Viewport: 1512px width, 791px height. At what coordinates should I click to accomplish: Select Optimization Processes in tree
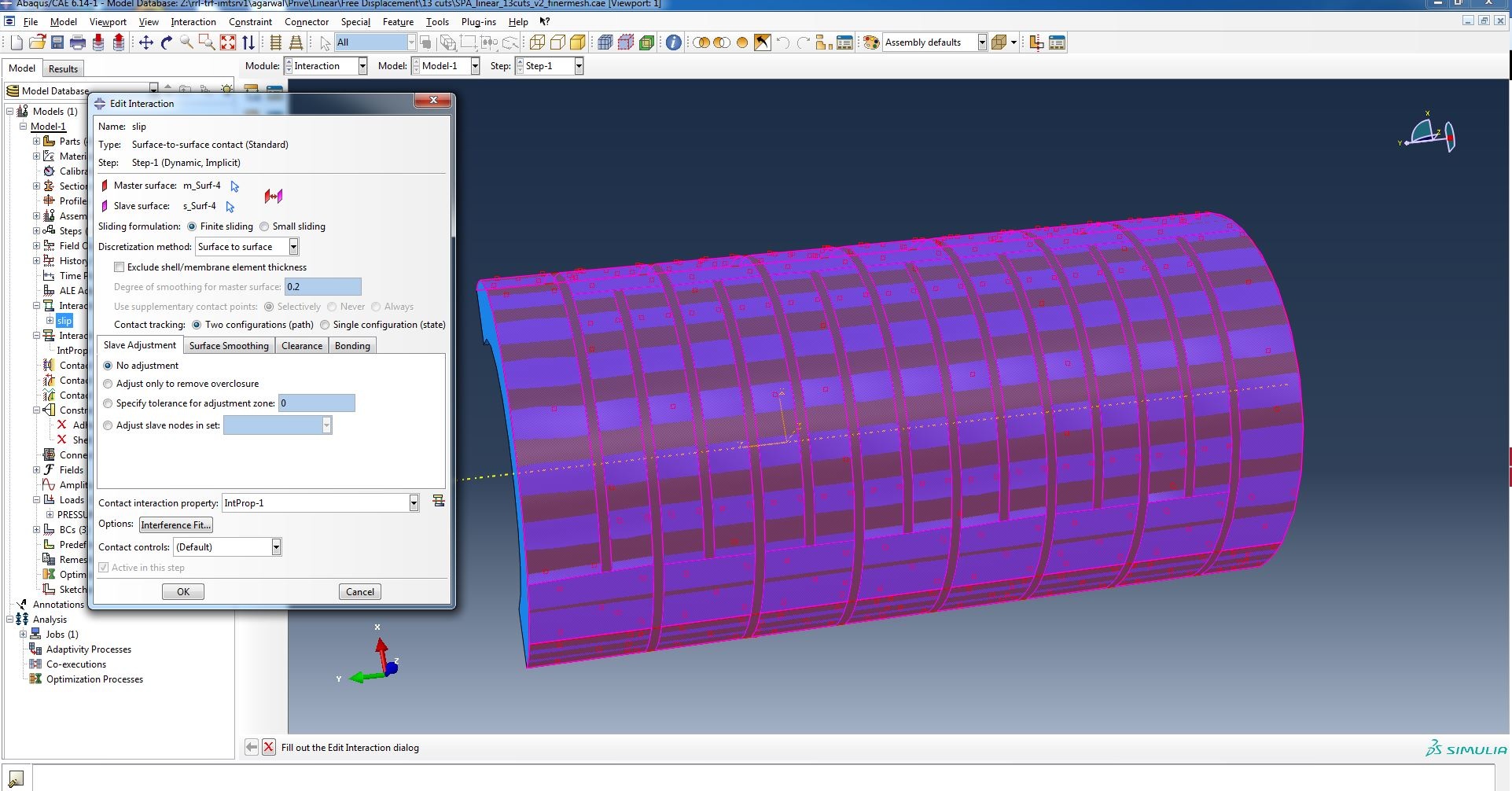pyautogui.click(x=94, y=679)
